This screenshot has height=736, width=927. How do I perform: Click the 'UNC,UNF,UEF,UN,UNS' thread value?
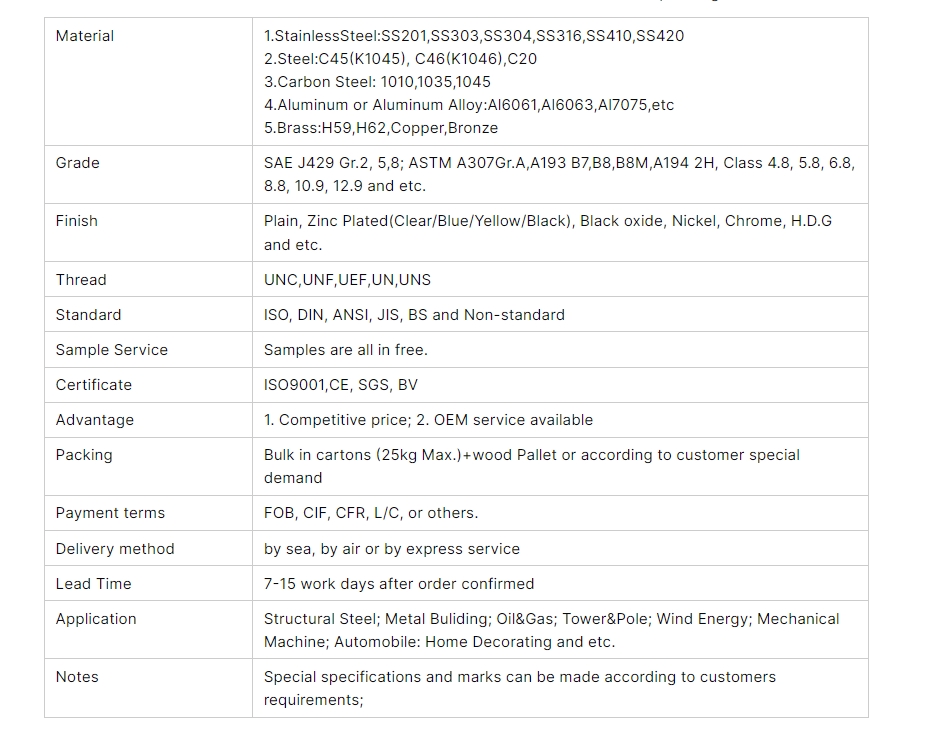[347, 280]
